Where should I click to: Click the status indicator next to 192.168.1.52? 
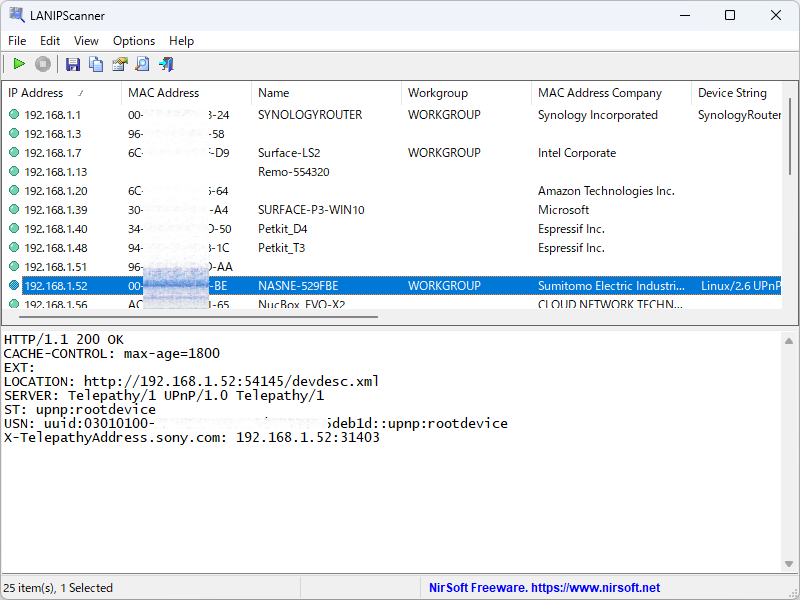[x=12, y=285]
